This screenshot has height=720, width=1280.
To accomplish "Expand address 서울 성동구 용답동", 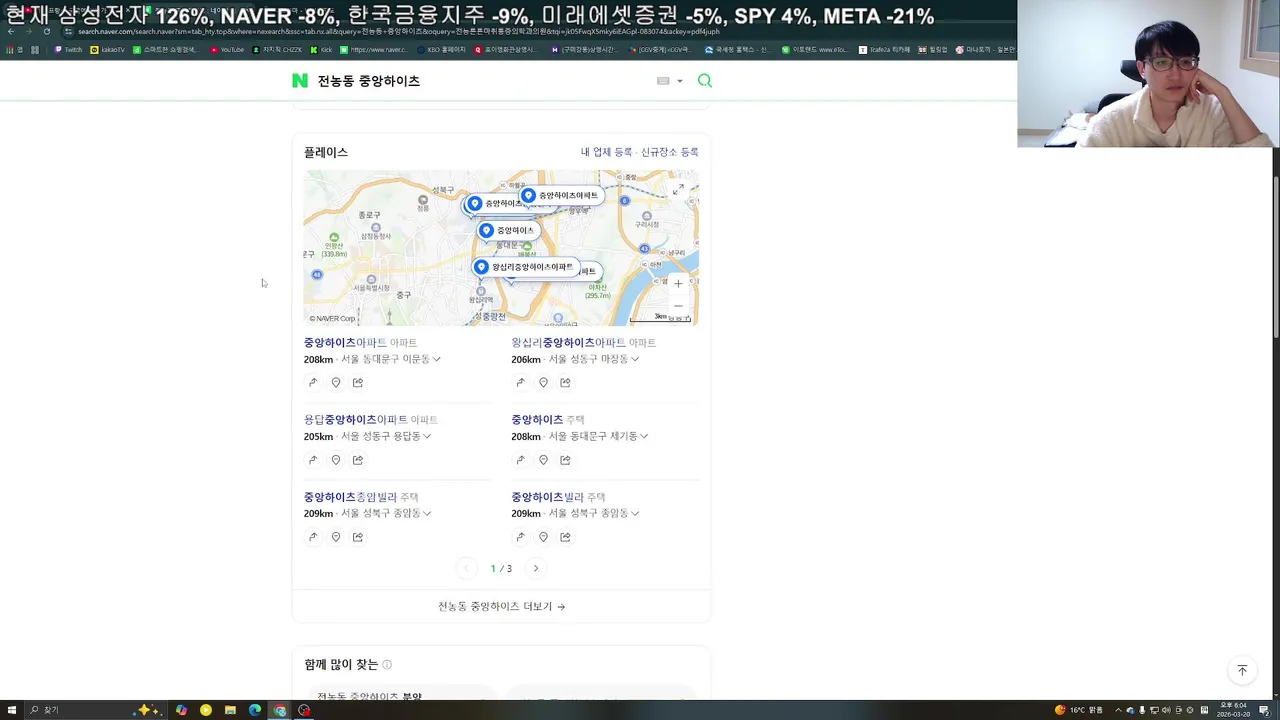I will coord(427,436).
